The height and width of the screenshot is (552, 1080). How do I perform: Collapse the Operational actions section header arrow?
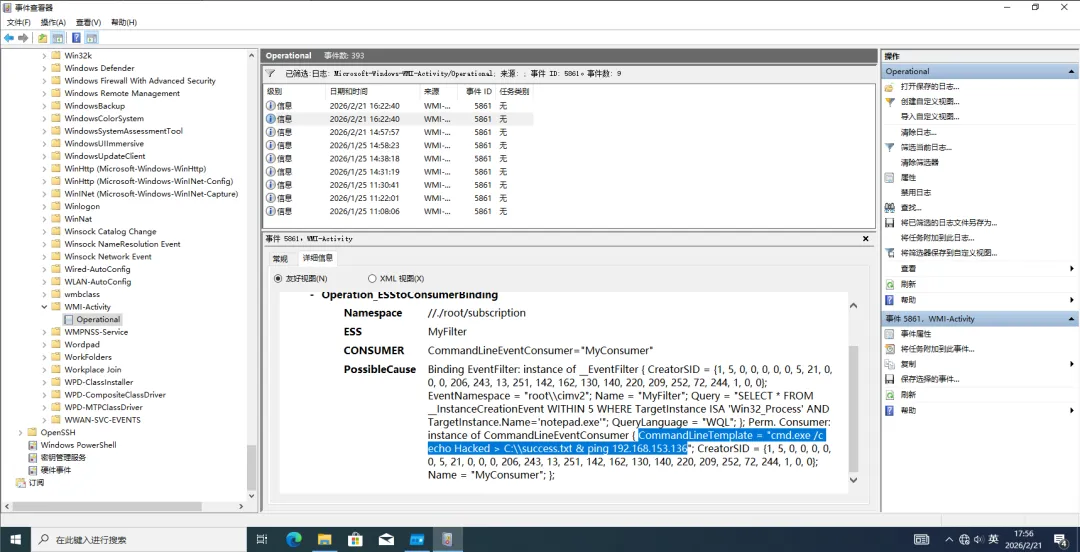[x=1072, y=72]
